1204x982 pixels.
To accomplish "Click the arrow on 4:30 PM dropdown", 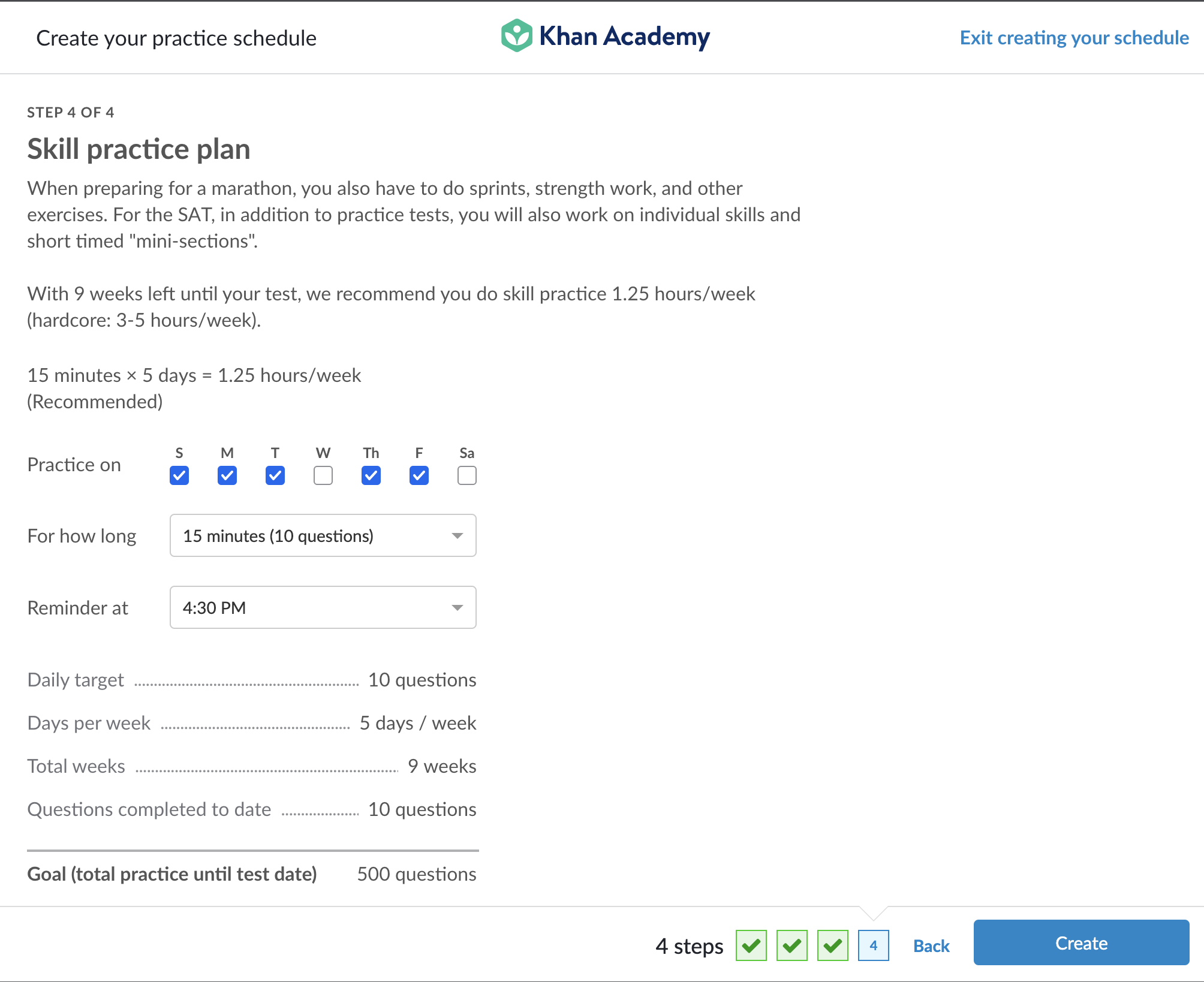I will tap(457, 608).
